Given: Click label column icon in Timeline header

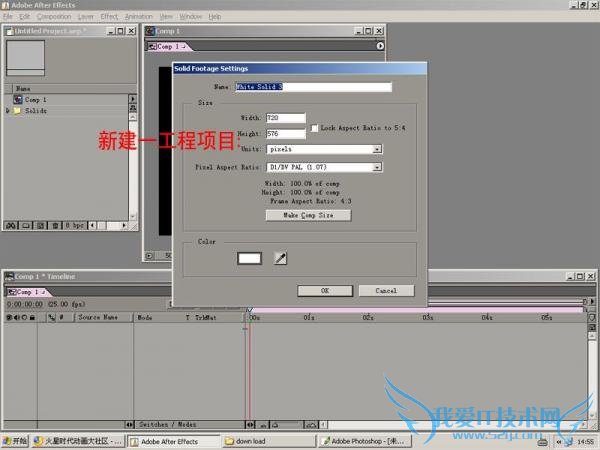Looking at the screenshot, I should 52,317.
